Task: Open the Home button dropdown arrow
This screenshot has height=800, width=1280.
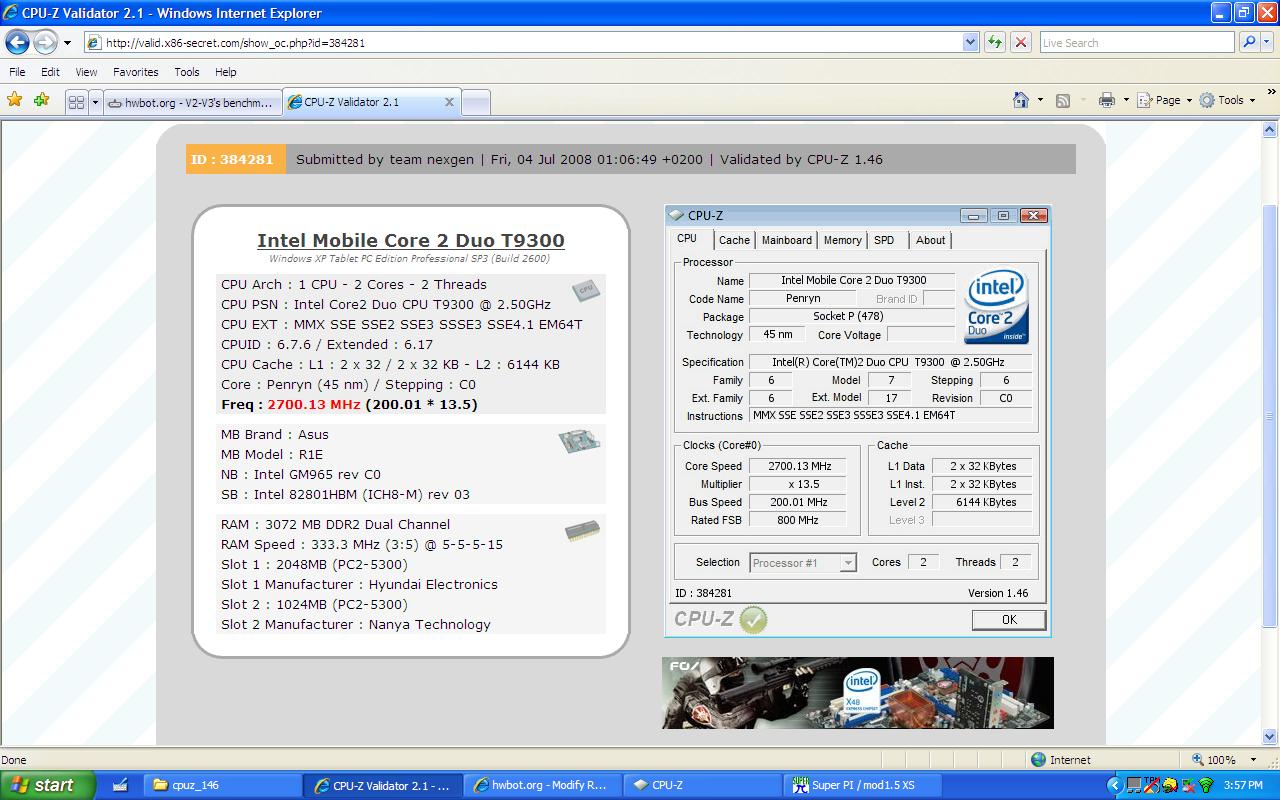Action: click(1040, 100)
